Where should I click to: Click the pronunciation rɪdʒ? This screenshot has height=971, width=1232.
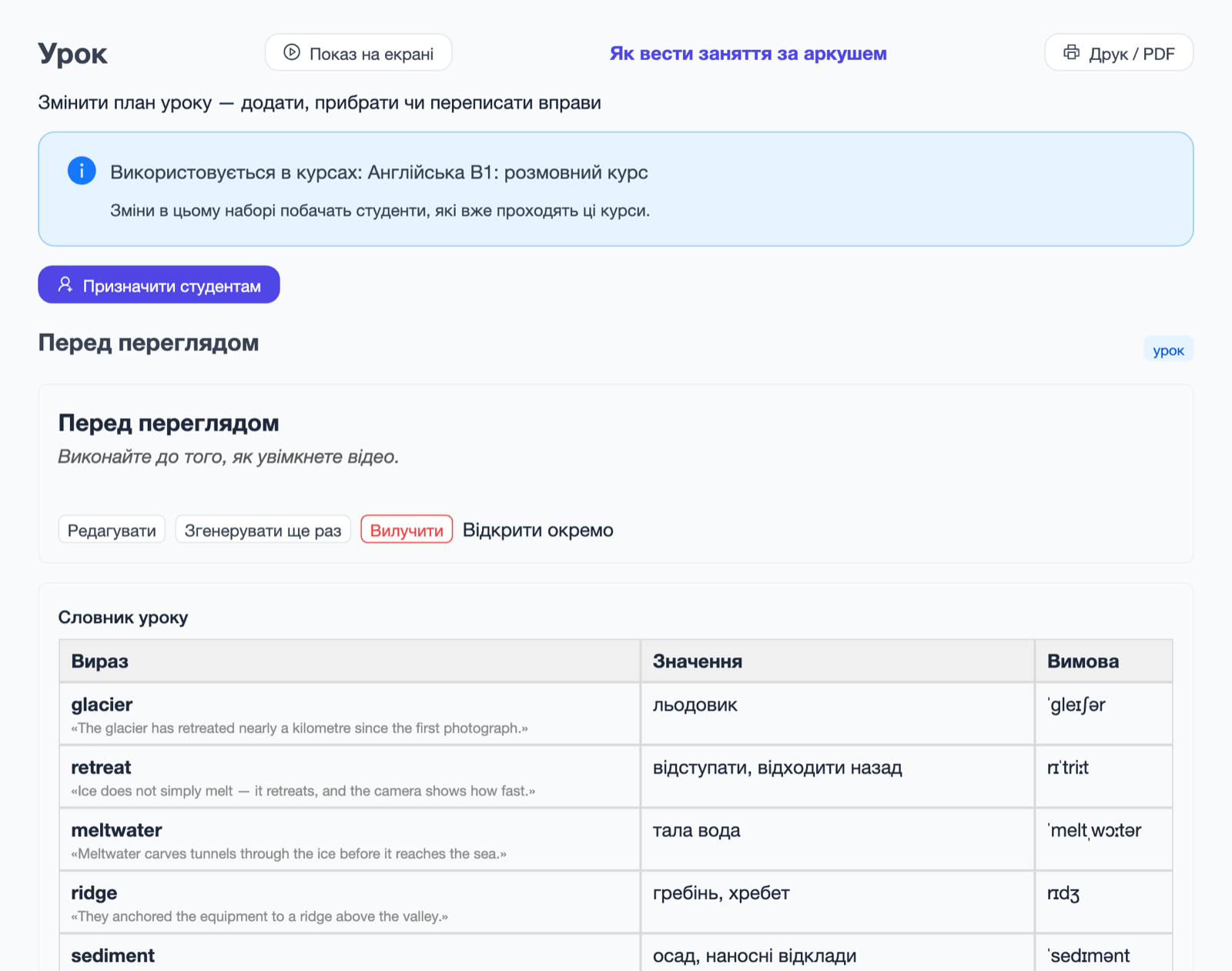[1063, 892]
